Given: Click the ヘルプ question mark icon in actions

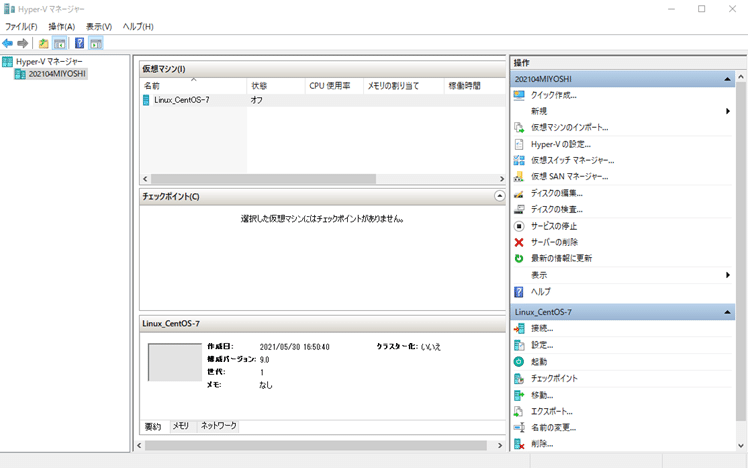Looking at the screenshot, I should [x=519, y=291].
